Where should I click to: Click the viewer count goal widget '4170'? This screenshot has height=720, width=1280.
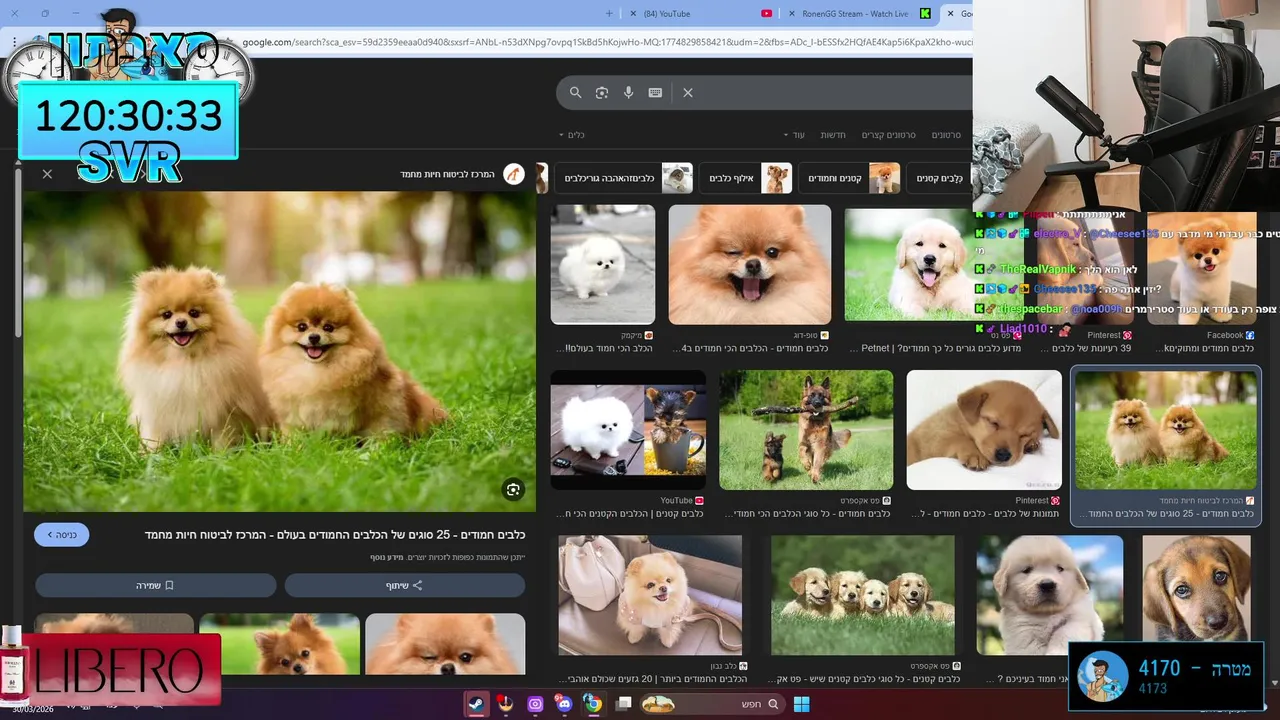(1166, 676)
